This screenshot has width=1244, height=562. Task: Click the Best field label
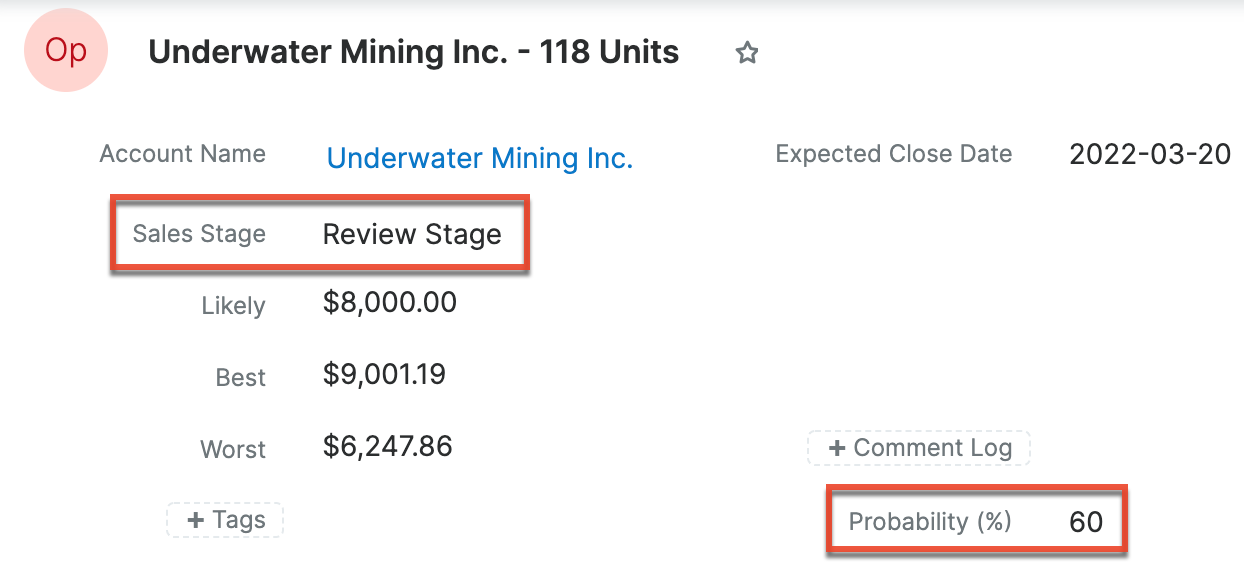pos(241,378)
